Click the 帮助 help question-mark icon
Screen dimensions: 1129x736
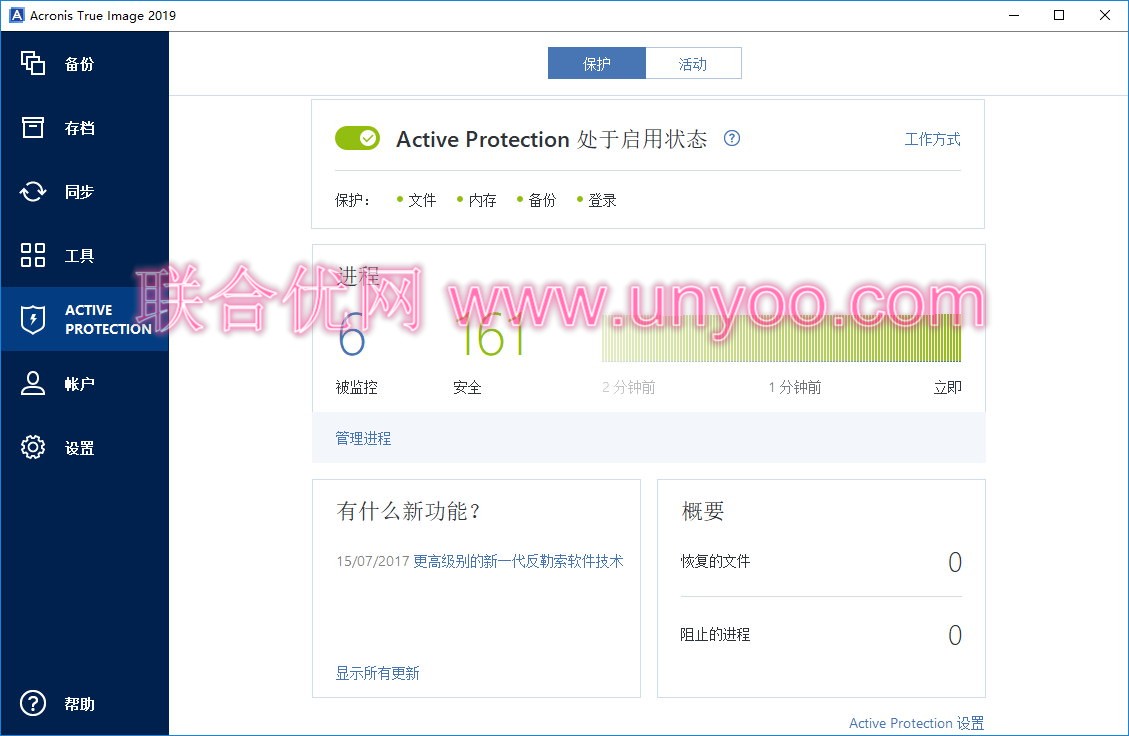point(32,703)
